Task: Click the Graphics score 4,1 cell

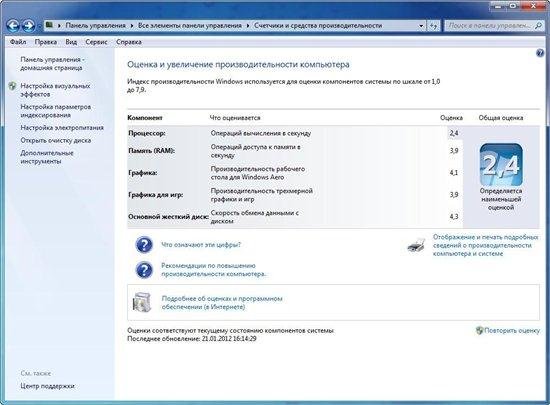Action: click(454, 173)
